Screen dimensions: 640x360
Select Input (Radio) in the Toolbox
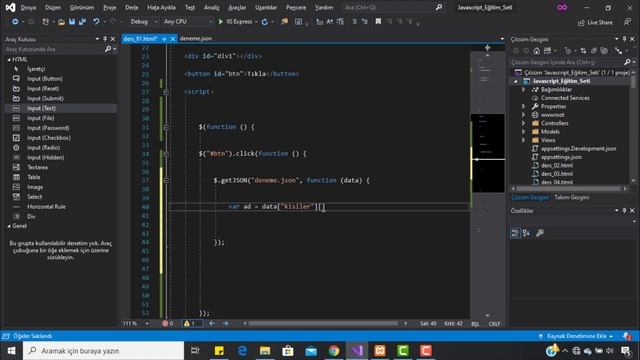[43, 147]
